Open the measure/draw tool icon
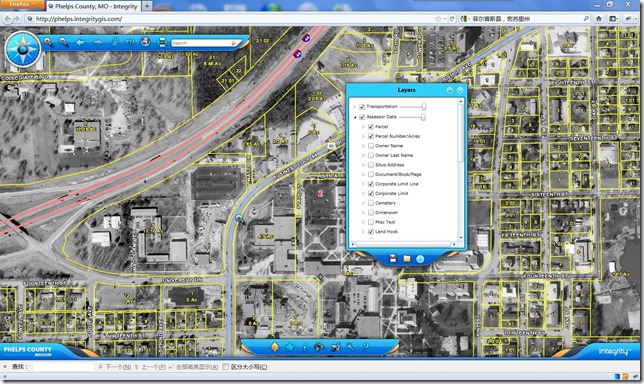 tap(335, 347)
